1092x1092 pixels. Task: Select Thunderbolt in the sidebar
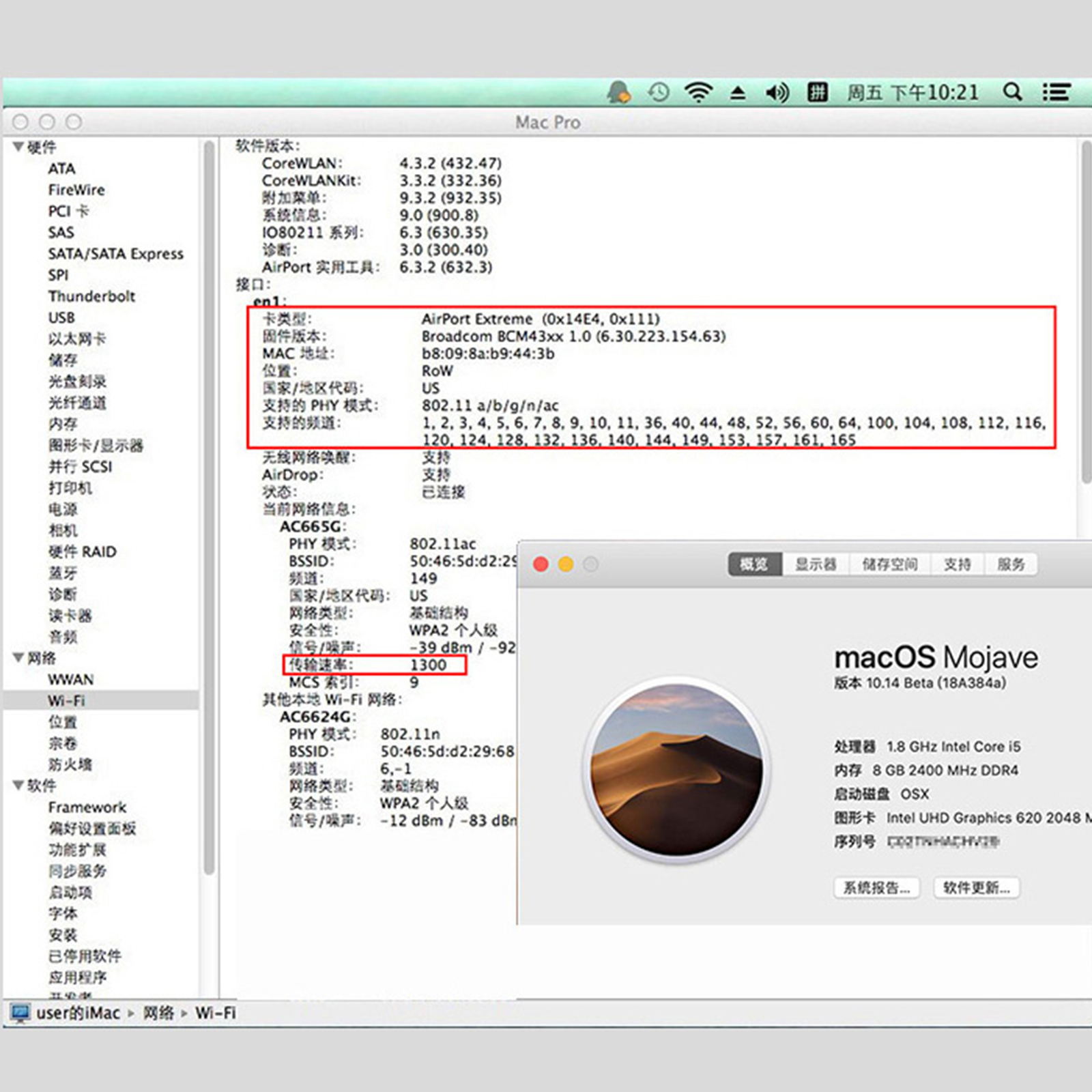[91, 296]
